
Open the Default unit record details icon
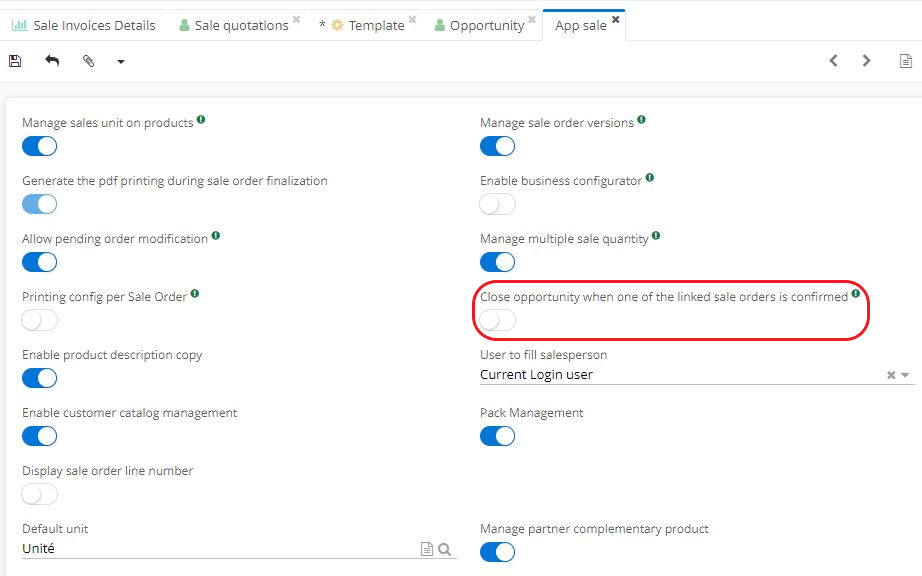(427, 549)
